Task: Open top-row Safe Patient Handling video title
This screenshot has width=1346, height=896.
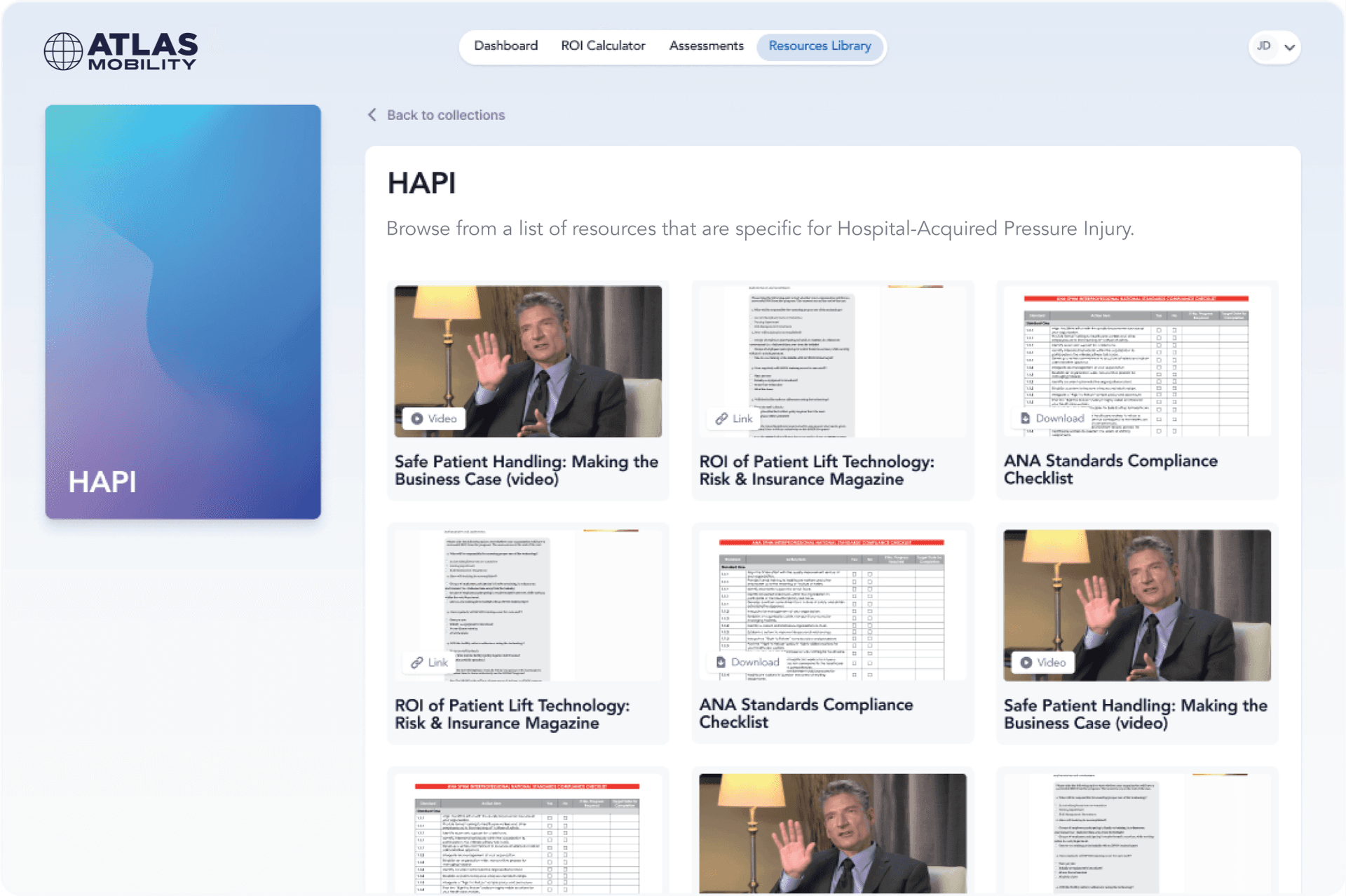Action: coord(526,470)
